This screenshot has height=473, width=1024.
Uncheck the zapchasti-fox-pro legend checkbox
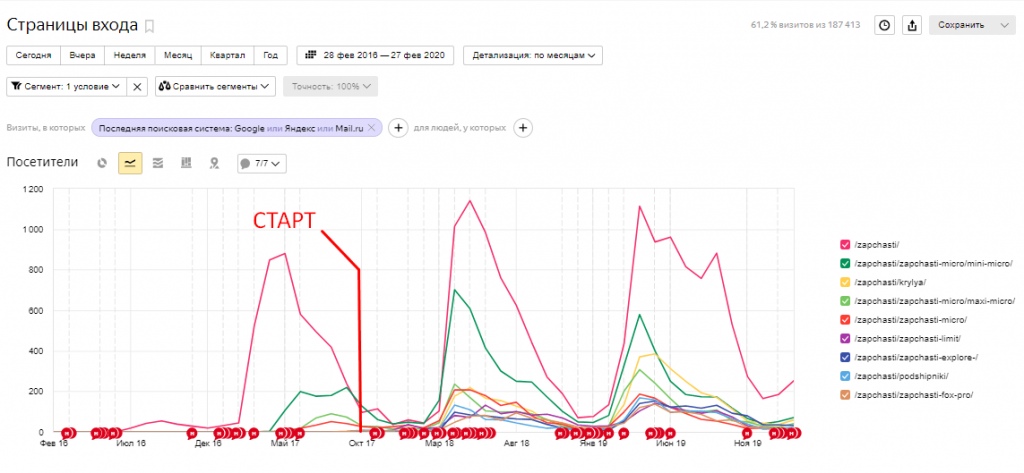(x=844, y=395)
